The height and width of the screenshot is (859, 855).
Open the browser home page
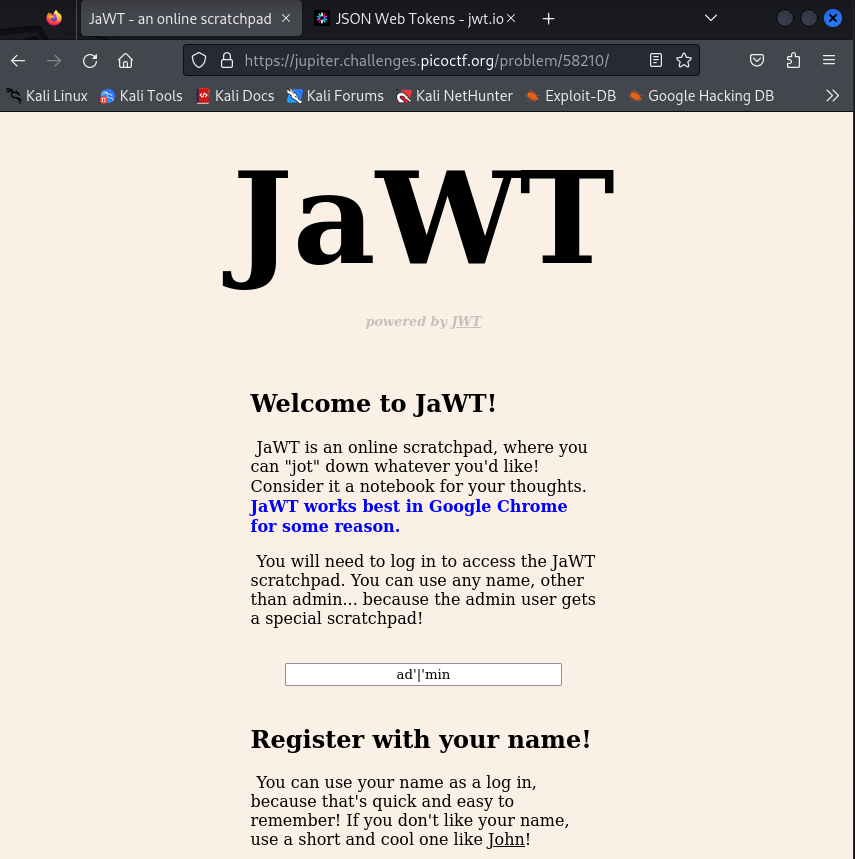coord(125,60)
